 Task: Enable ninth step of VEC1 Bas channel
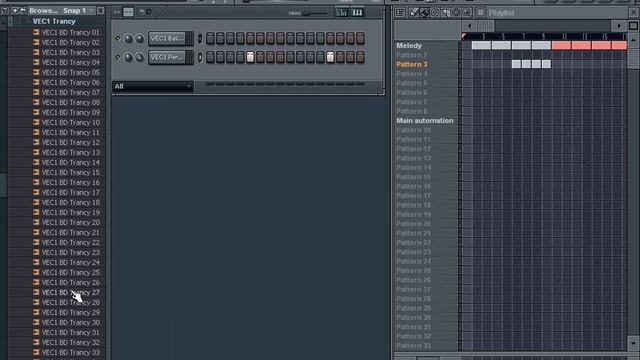(290, 38)
